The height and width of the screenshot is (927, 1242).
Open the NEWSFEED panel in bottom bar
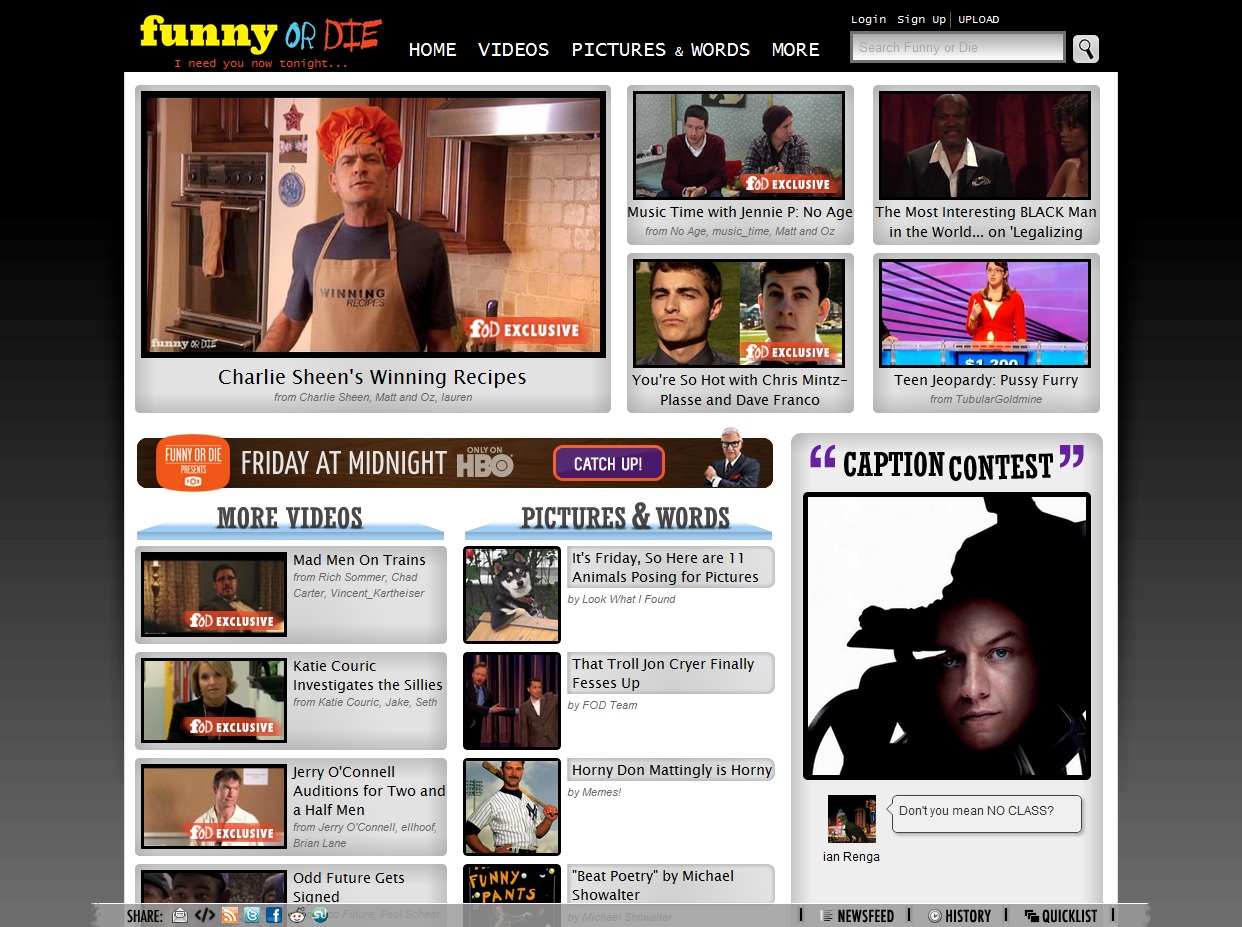coord(857,916)
